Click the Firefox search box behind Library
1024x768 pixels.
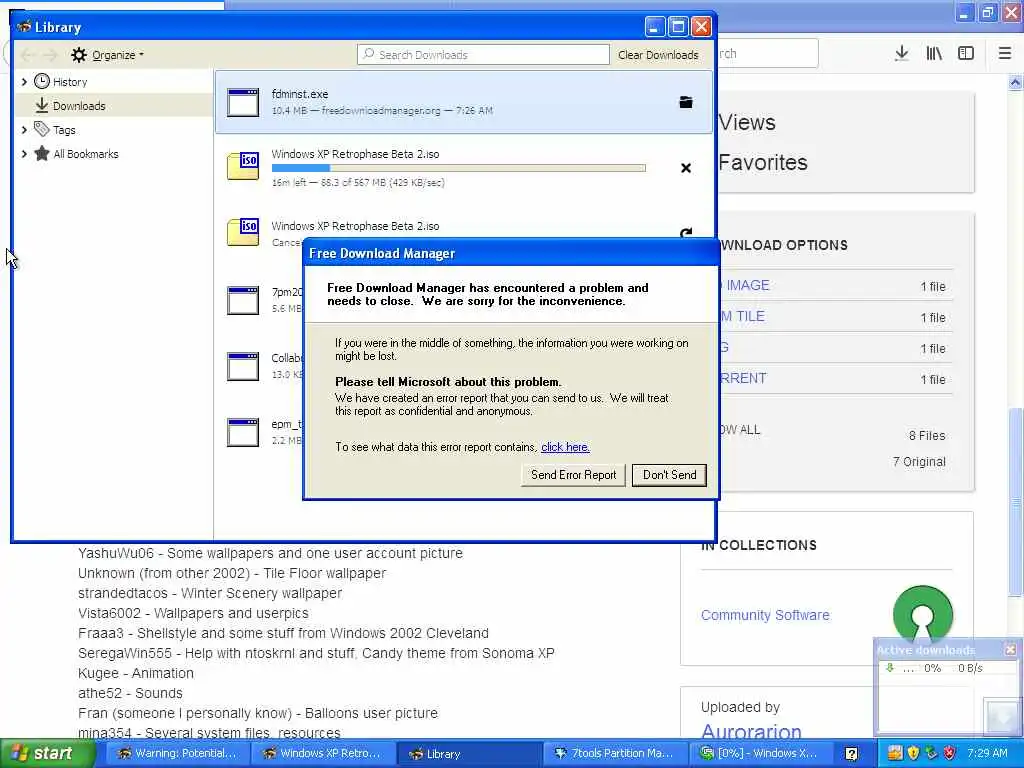point(767,54)
